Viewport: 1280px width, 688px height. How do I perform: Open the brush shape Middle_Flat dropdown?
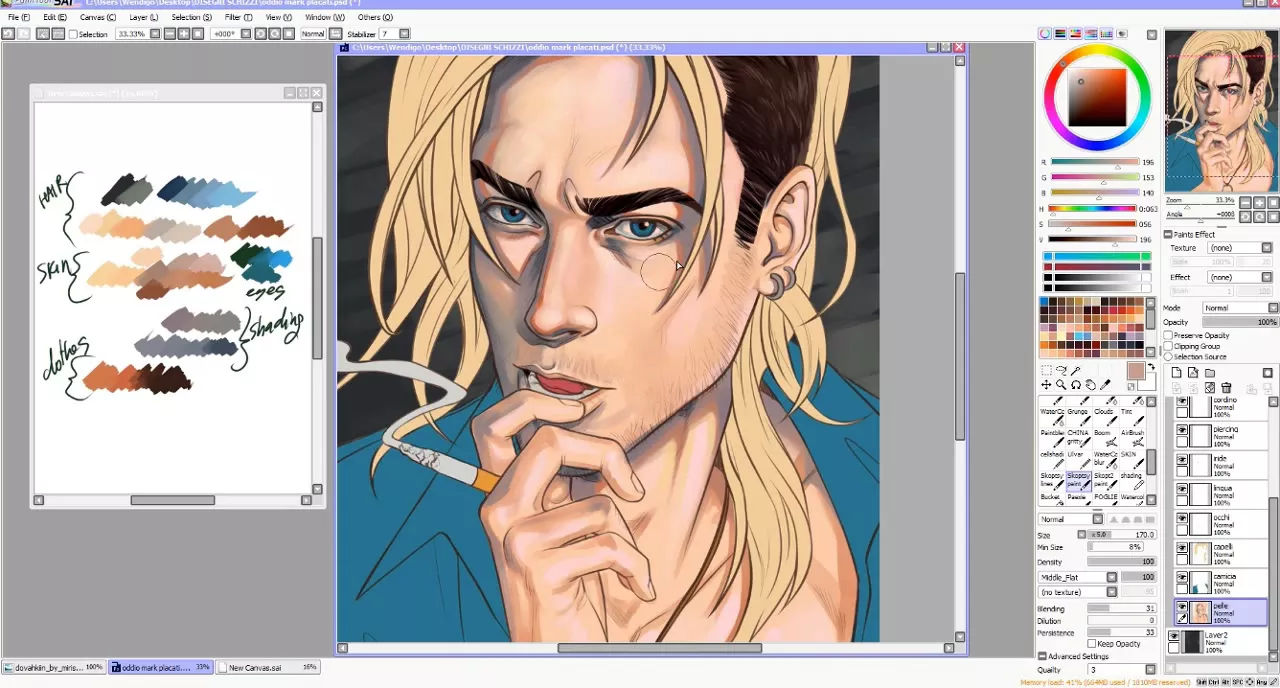[1111, 577]
